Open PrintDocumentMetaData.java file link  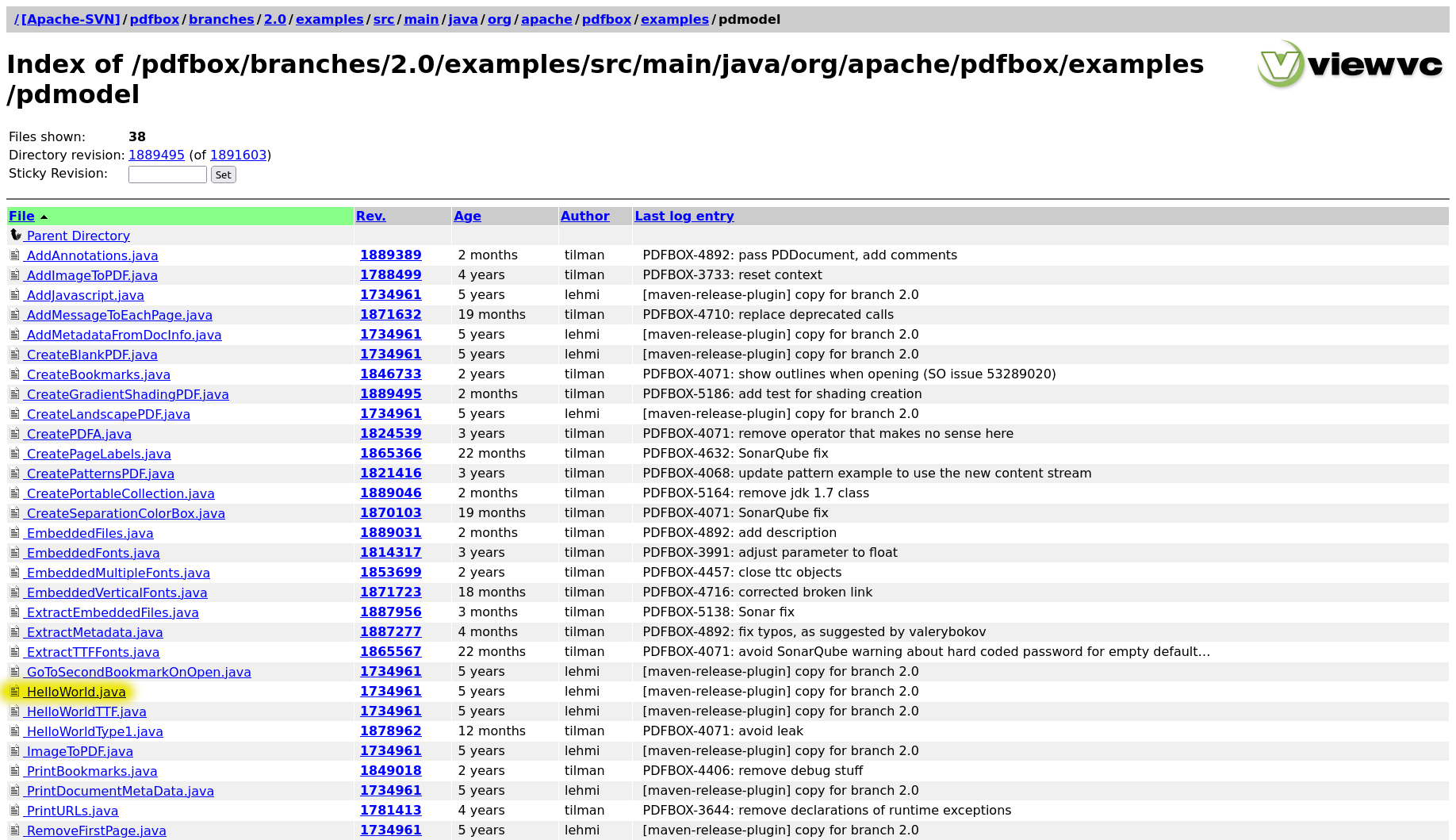coord(120,791)
